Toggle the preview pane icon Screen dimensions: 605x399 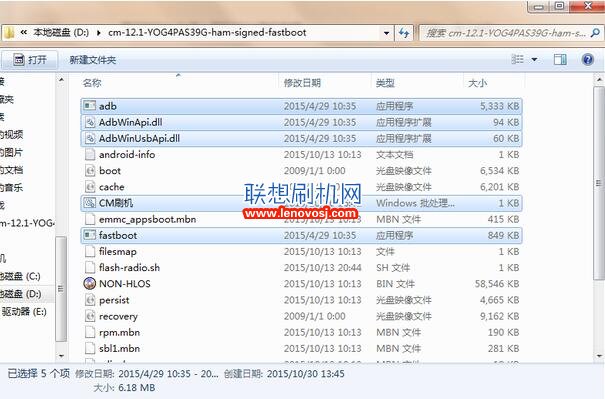pyautogui.click(x=560, y=59)
